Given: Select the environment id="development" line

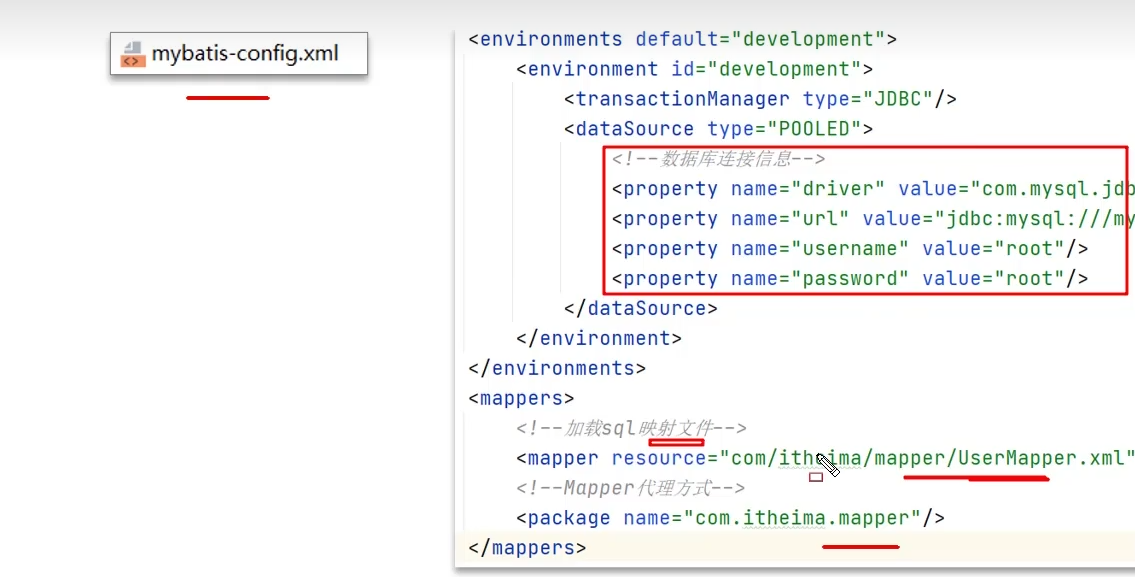Looking at the screenshot, I should [694, 70].
